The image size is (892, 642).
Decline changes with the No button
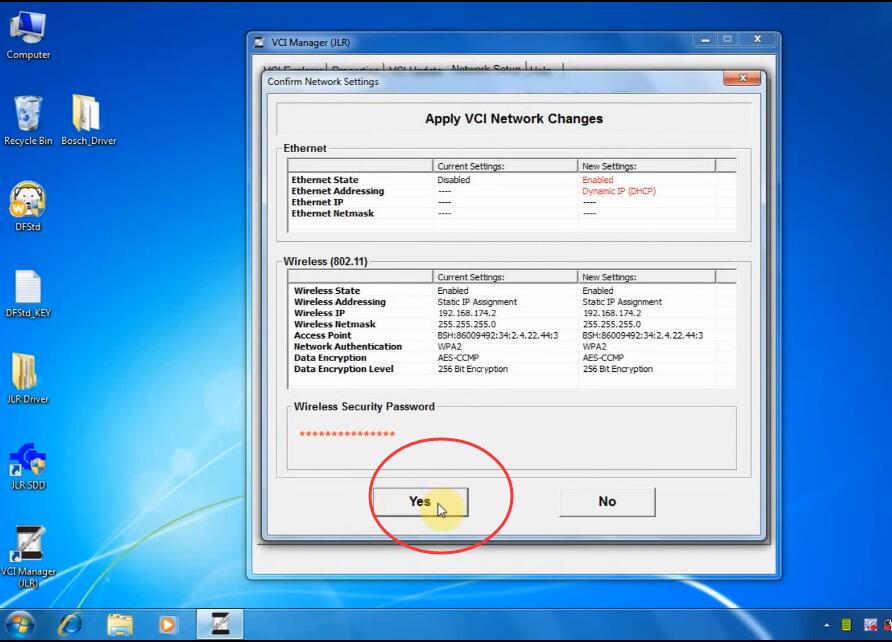coord(607,502)
